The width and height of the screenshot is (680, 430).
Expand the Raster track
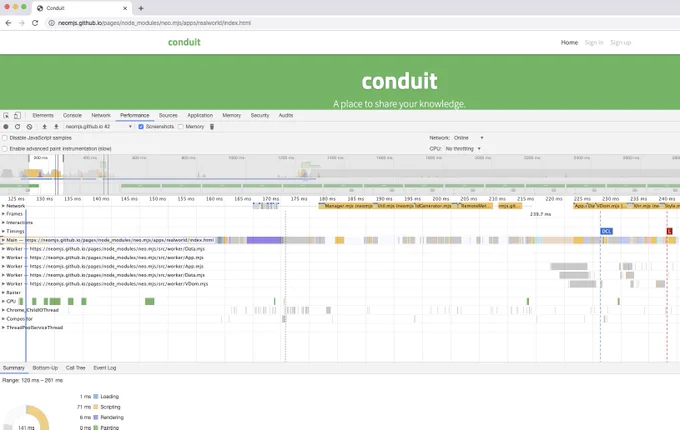point(3,293)
